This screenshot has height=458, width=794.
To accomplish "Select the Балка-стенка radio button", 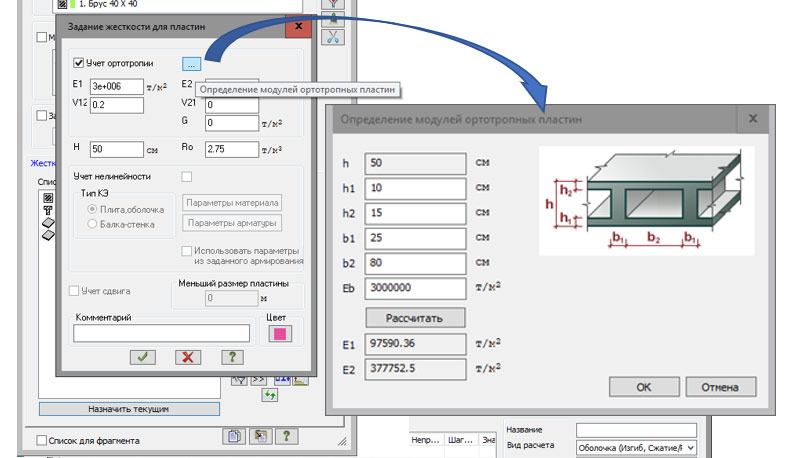I will click(93, 225).
